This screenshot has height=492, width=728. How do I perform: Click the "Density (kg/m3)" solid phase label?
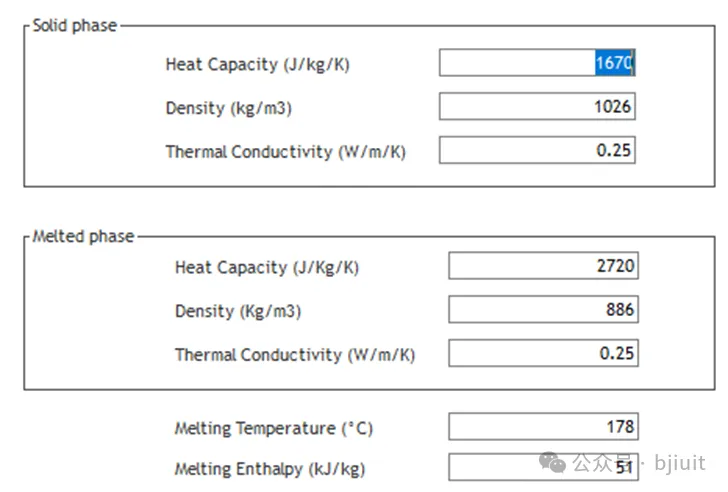pyautogui.click(x=228, y=108)
